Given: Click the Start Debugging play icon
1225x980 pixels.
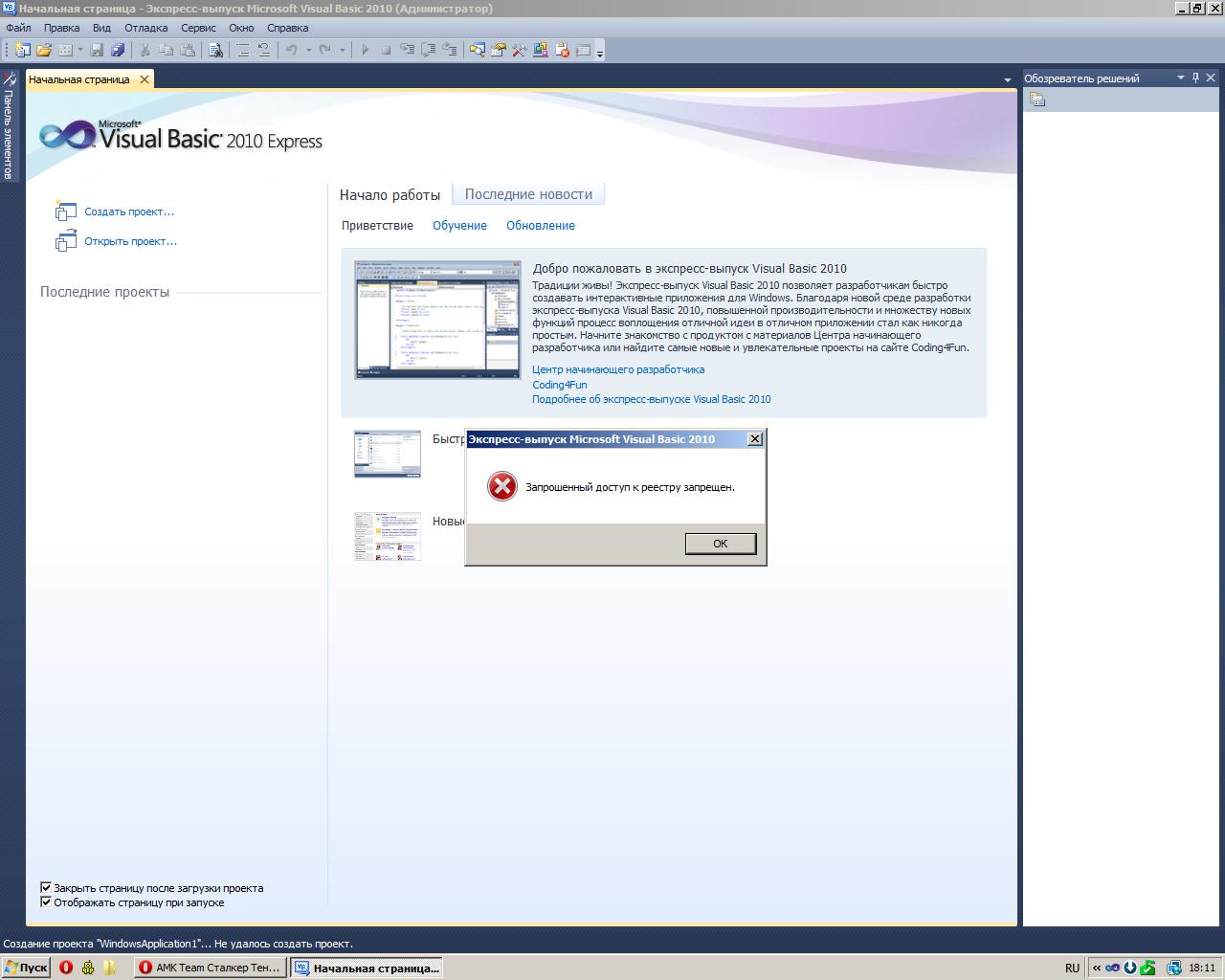Looking at the screenshot, I should pos(365,50).
